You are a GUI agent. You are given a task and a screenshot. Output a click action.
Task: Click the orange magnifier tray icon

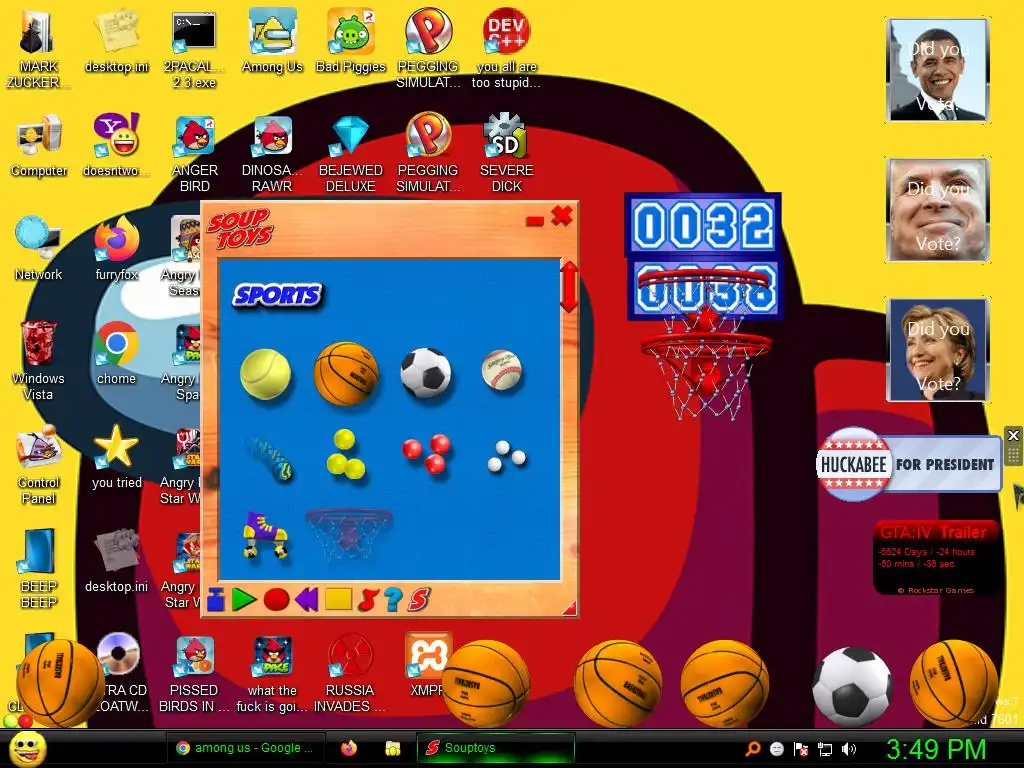[x=753, y=748]
